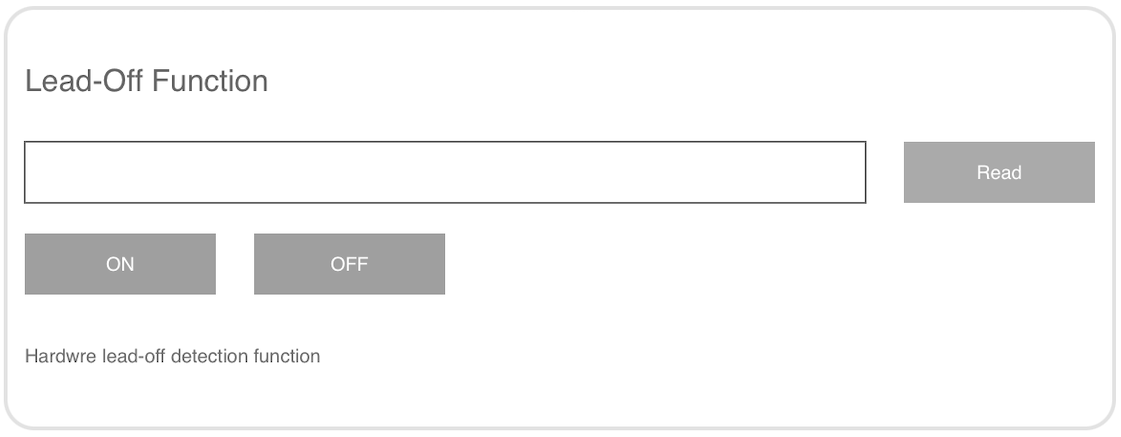
Task: Click the section title Lead-Off Function
Action: point(146,81)
